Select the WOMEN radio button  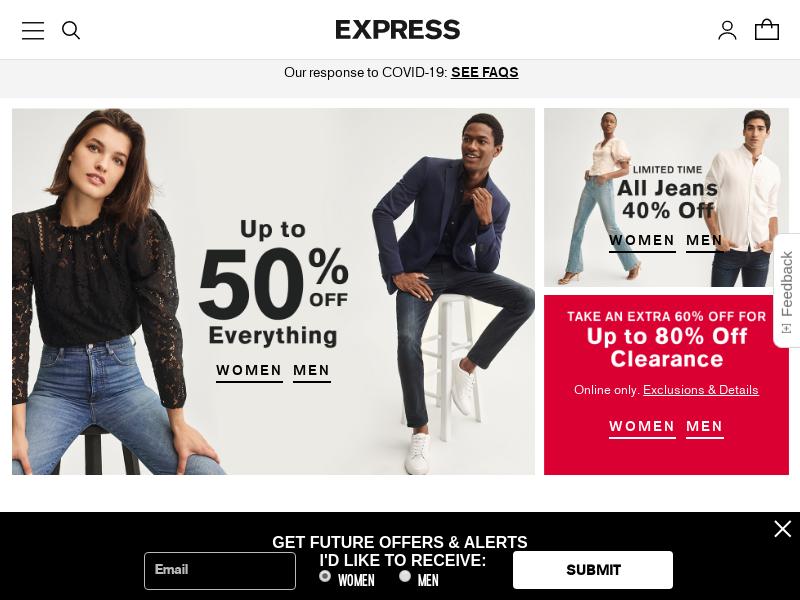coord(324,576)
